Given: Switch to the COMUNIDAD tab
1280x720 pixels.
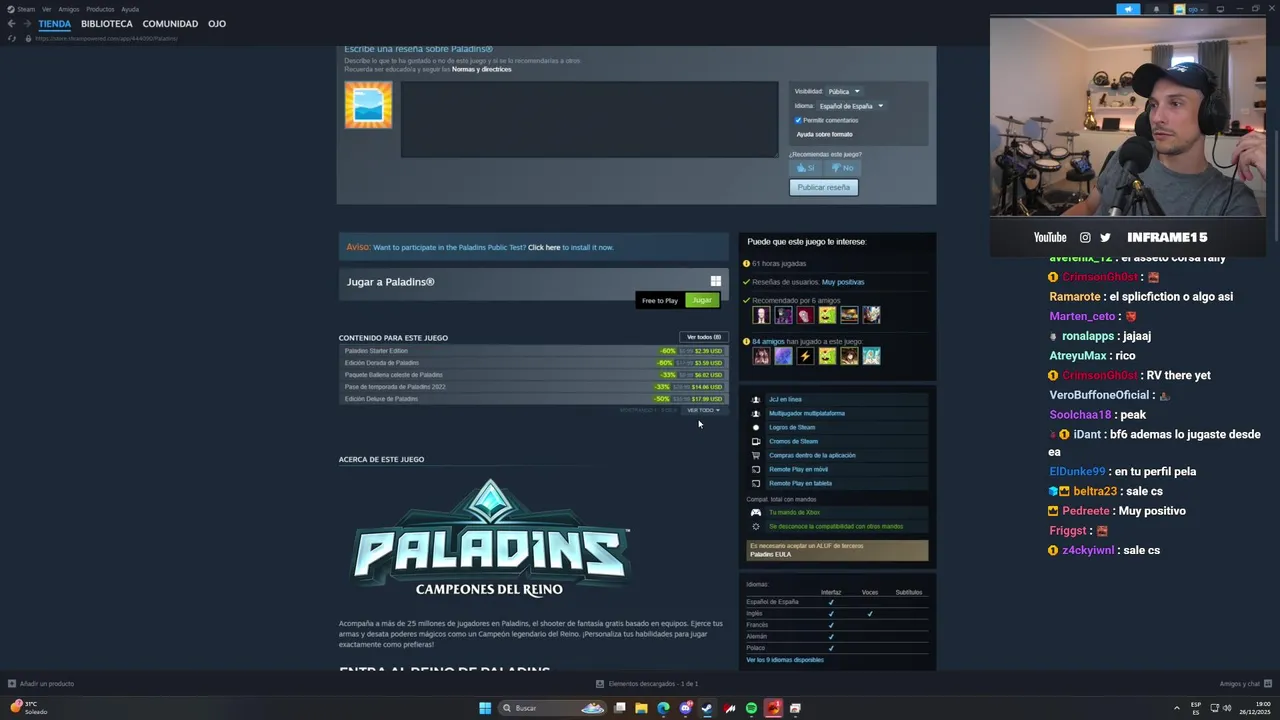Looking at the screenshot, I should 170,24.
